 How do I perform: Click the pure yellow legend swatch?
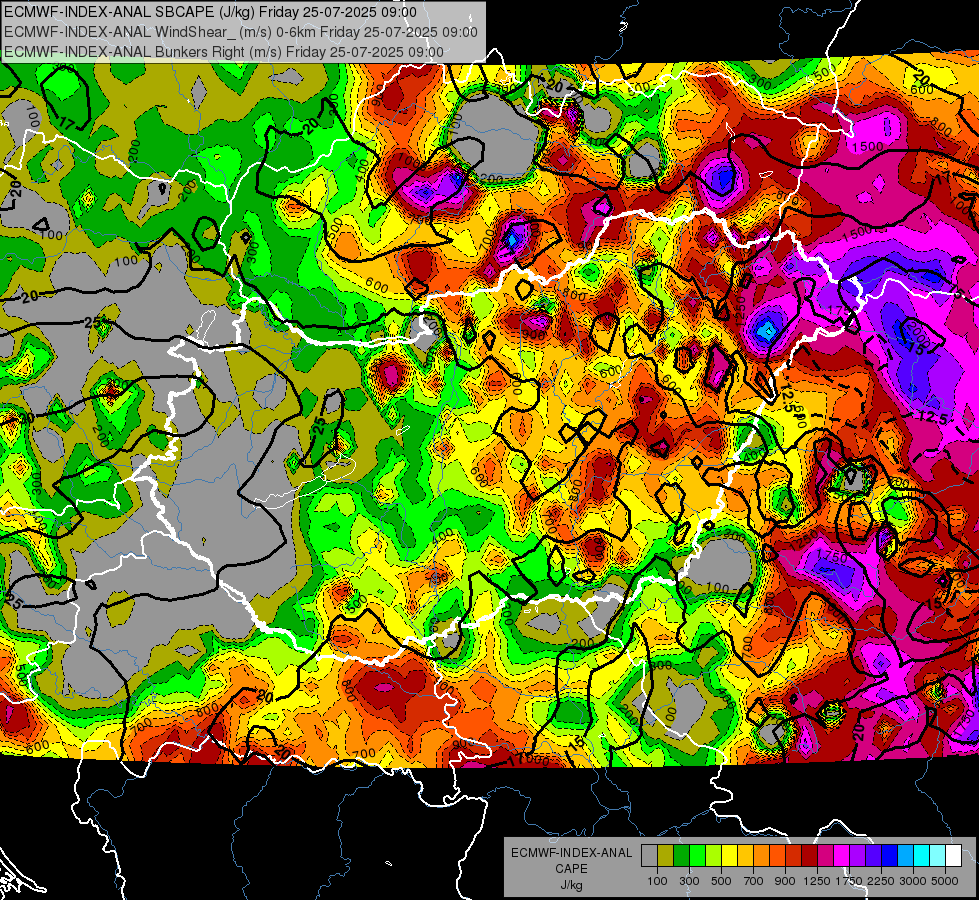tap(729, 855)
